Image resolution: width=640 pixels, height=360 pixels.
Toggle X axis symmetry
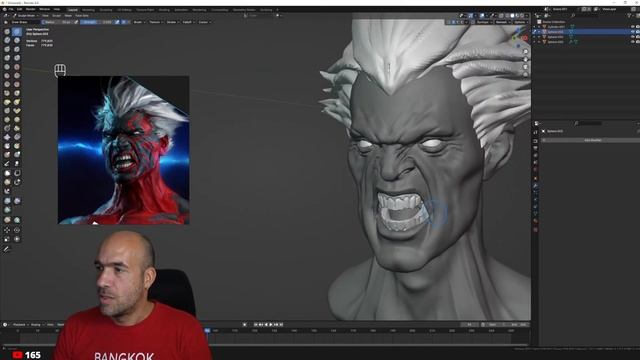click(453, 22)
